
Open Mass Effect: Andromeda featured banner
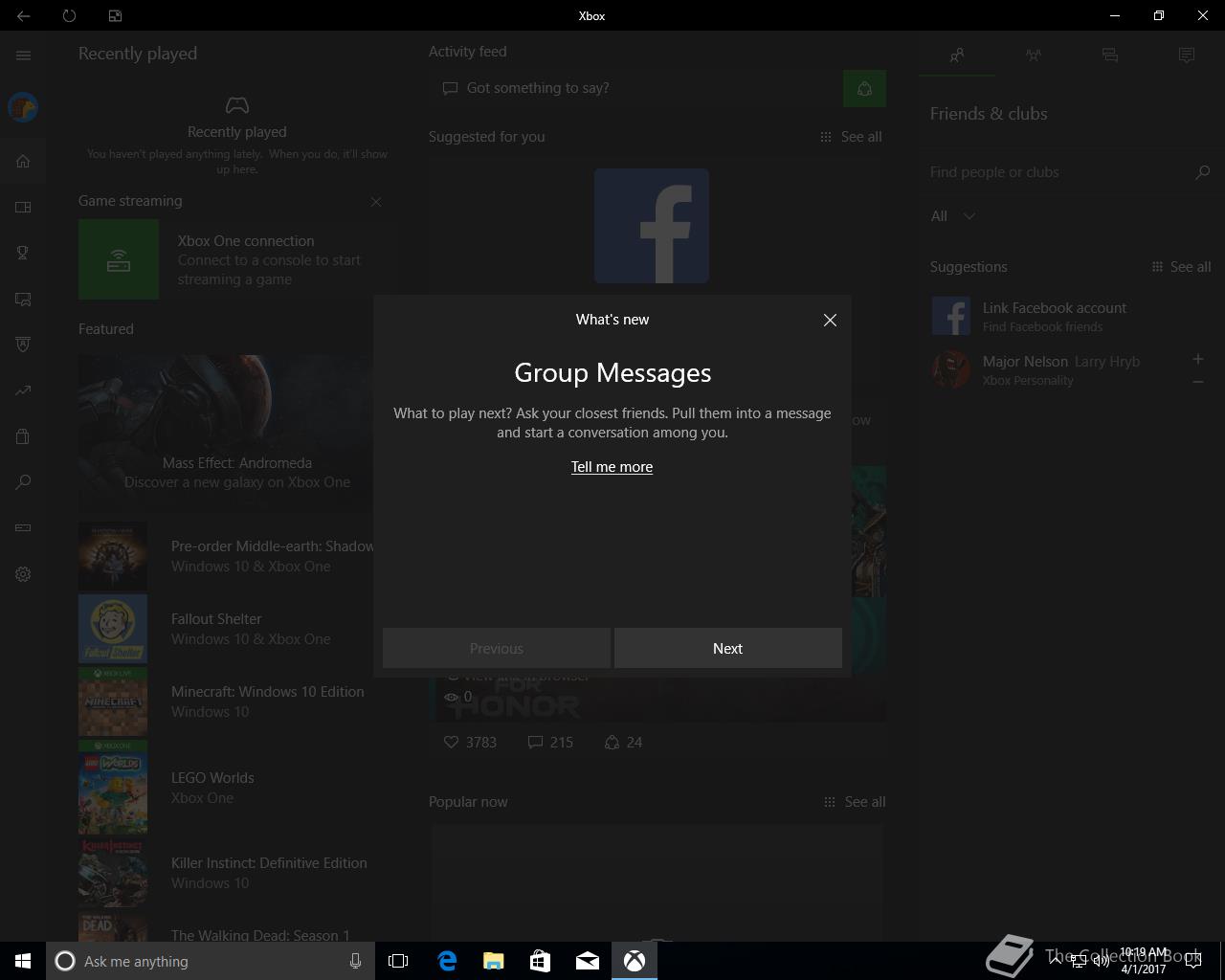[226, 434]
